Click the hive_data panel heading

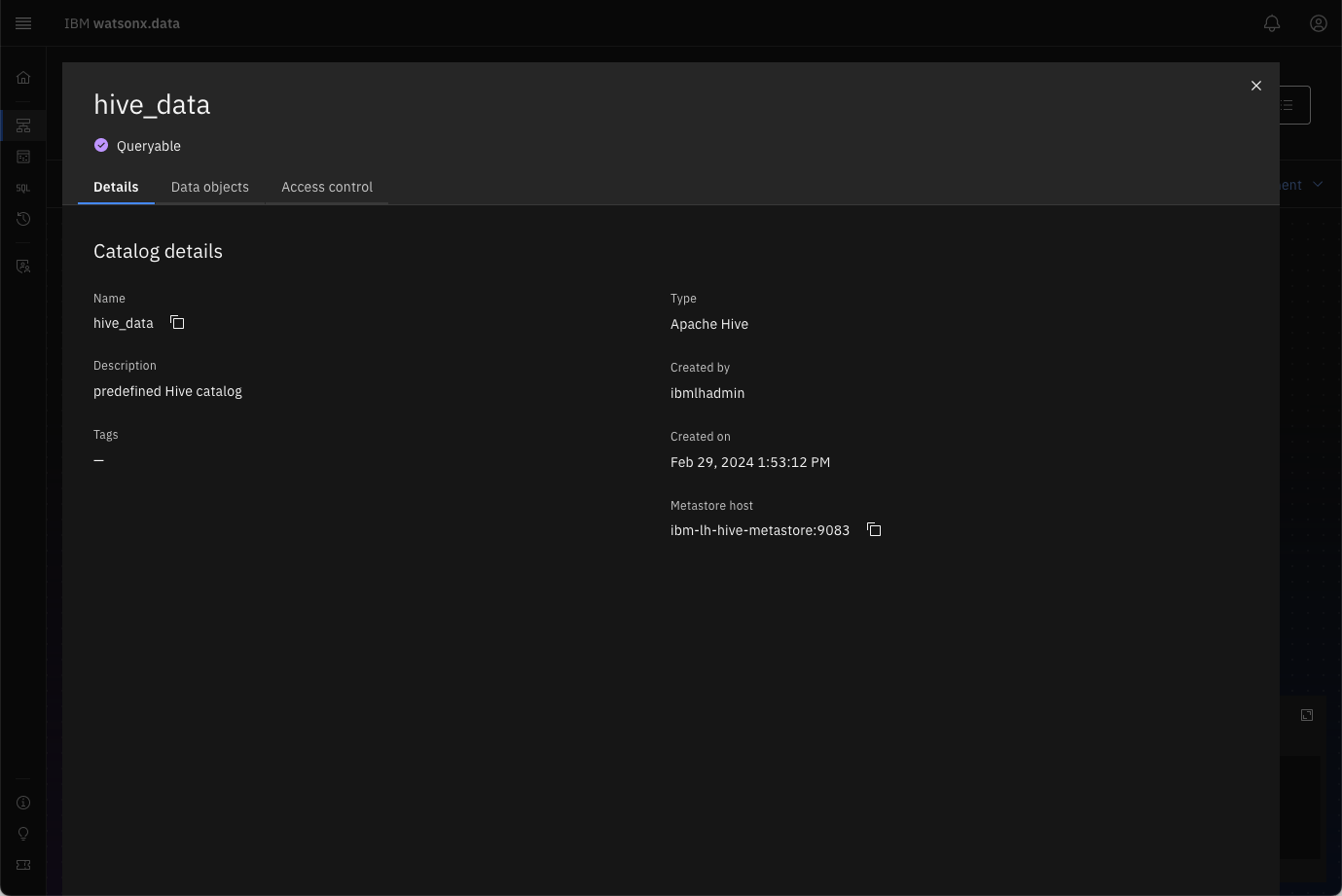[x=152, y=104]
